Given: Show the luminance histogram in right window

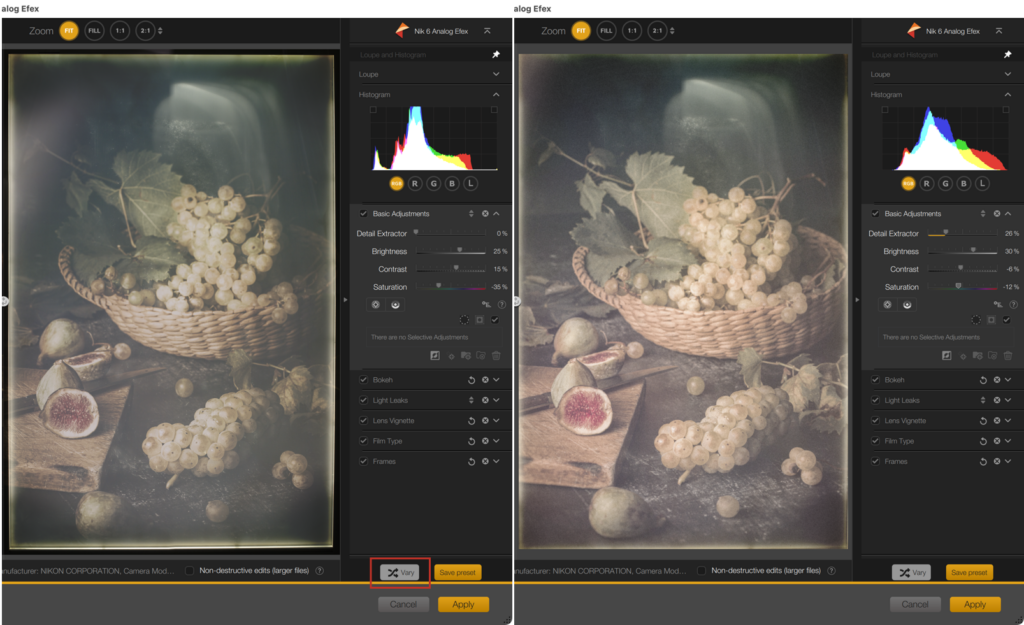Looking at the screenshot, I should pyautogui.click(x=982, y=184).
